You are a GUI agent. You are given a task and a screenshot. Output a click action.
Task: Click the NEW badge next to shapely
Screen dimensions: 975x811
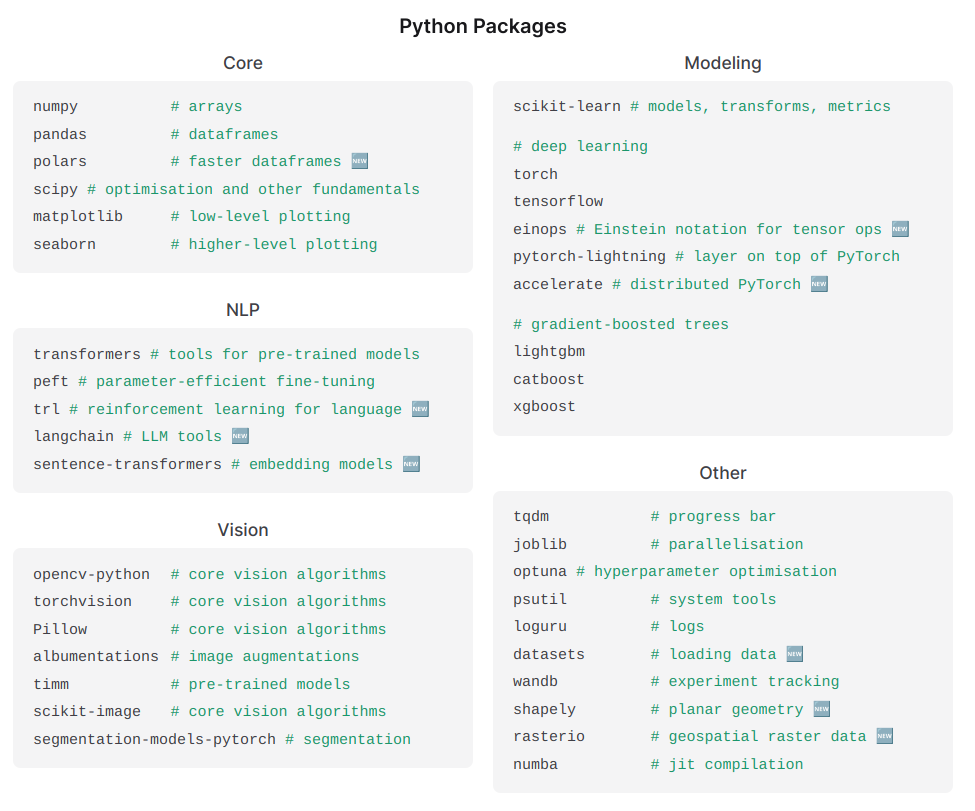coord(823,709)
